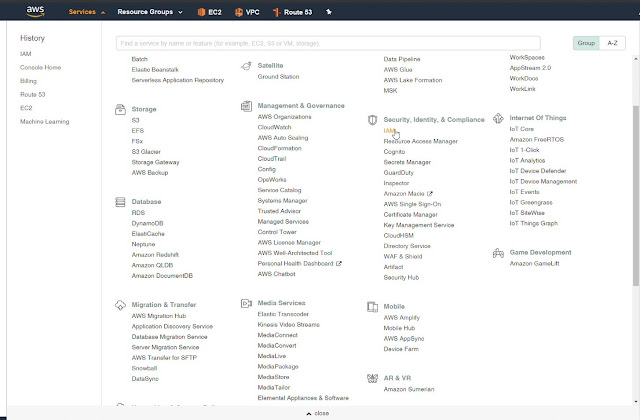The image size is (640, 420).
Task: Click the pin shortcuts icon
Action: [x=329, y=12]
